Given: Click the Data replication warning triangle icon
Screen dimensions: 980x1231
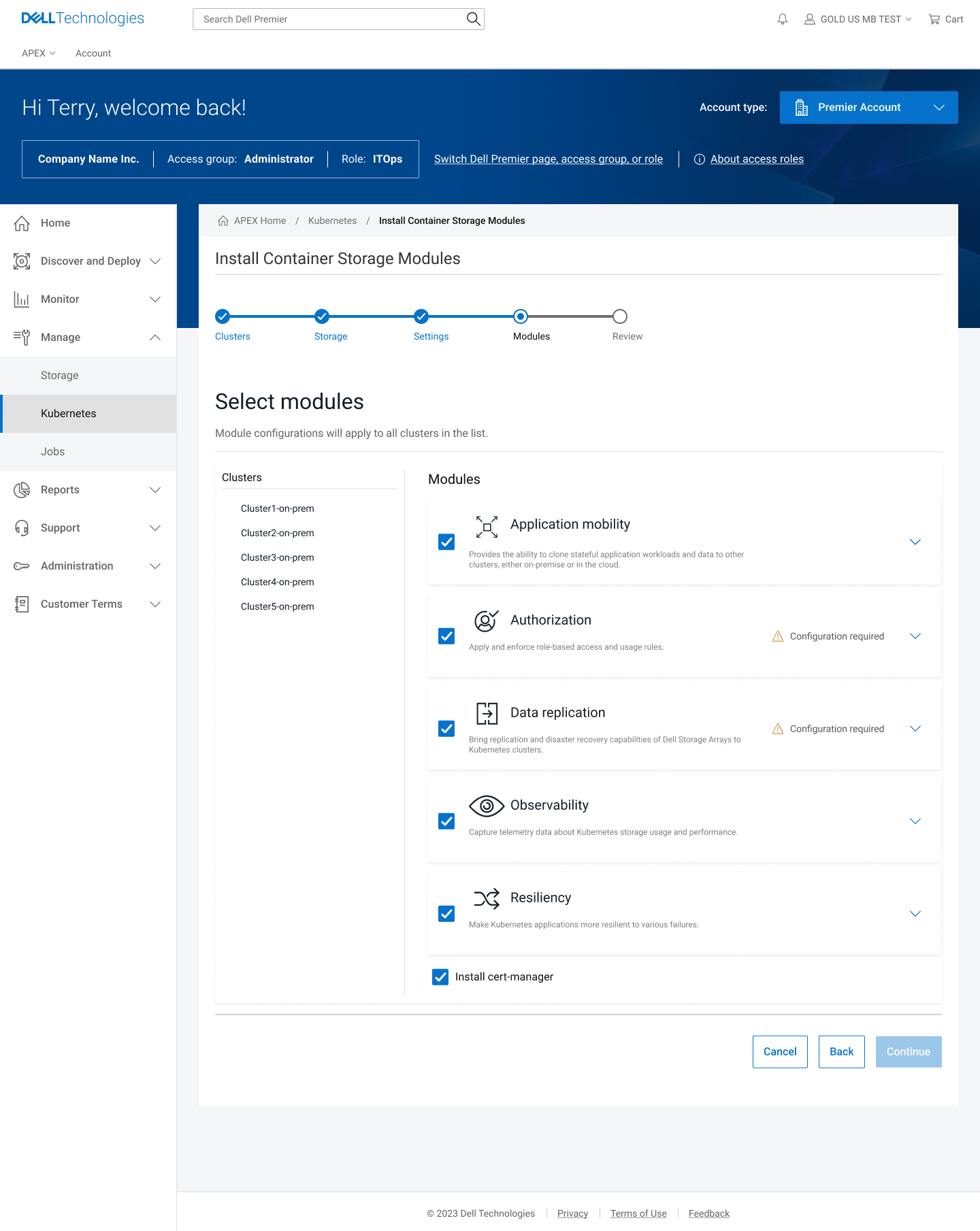Looking at the screenshot, I should (x=778, y=729).
